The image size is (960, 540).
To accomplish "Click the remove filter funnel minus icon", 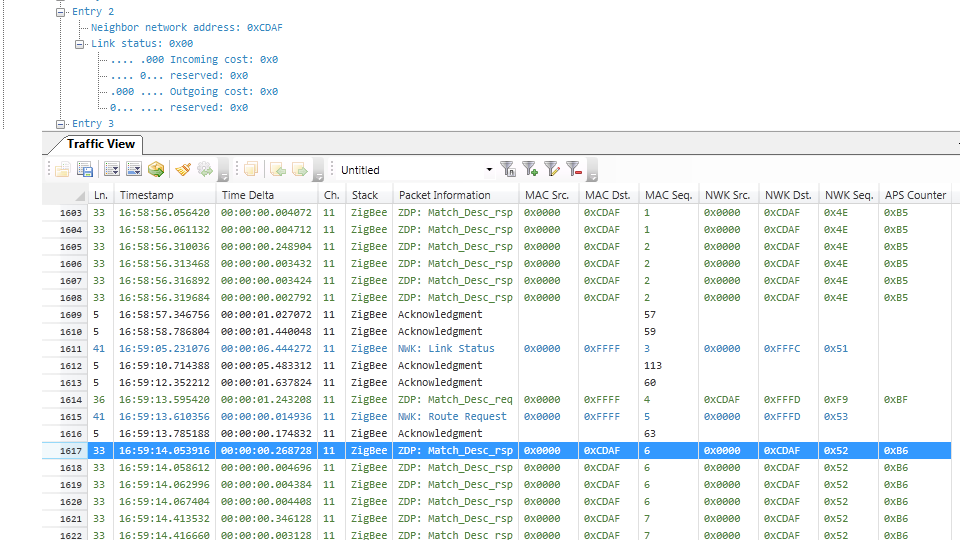I will tap(574, 170).
